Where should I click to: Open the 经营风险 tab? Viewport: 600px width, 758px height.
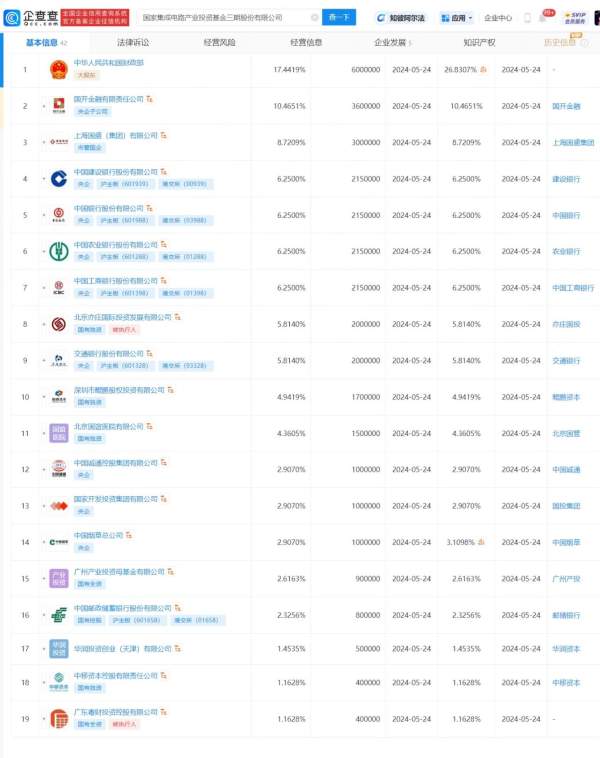[x=220, y=43]
